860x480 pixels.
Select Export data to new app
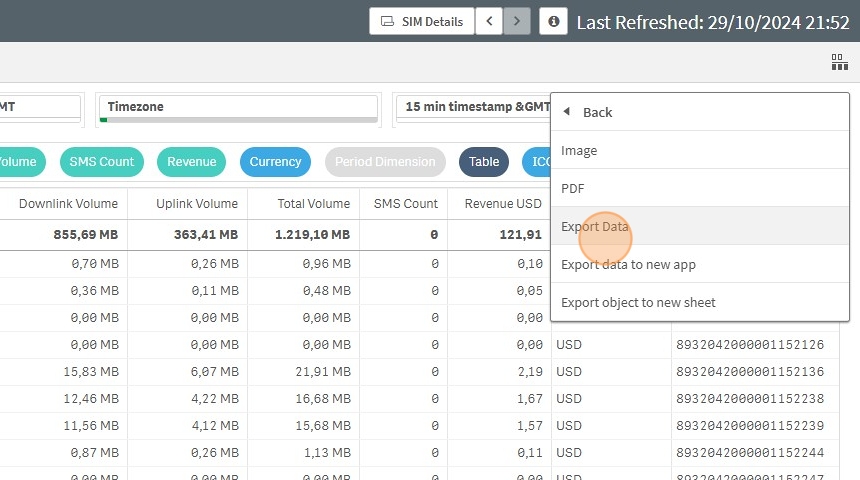[x=700, y=264]
